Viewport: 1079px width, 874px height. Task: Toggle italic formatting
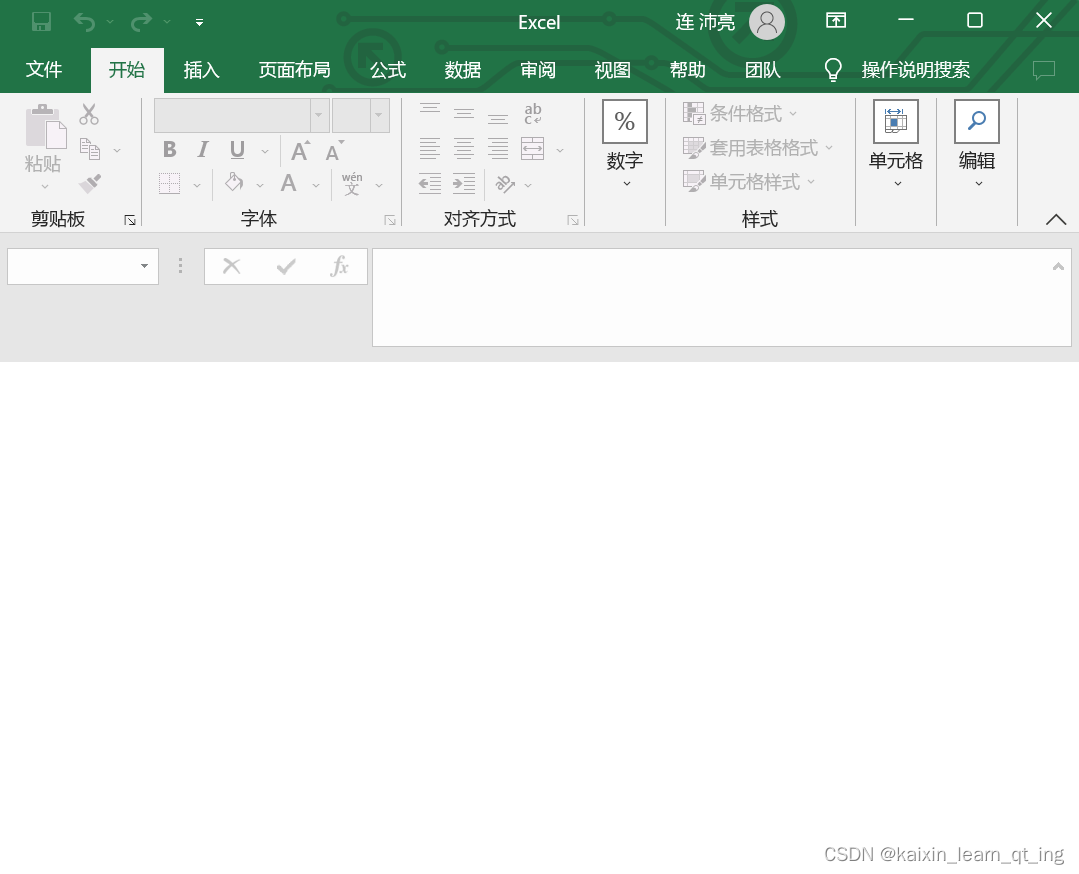[201, 149]
